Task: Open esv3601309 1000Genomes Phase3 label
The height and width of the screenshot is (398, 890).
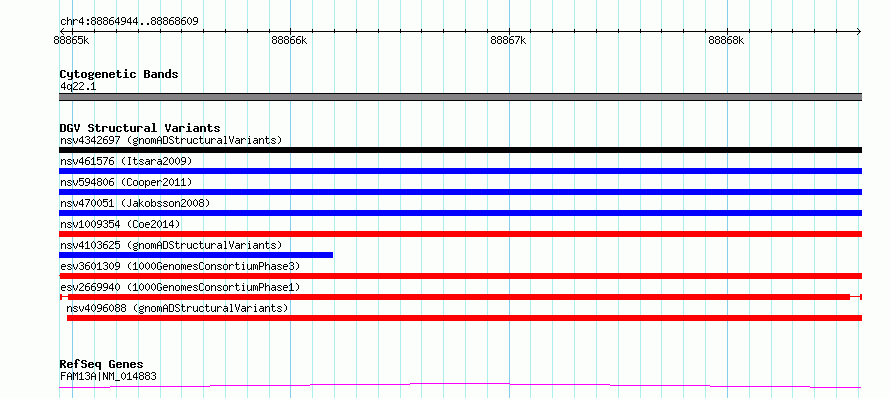Action: point(180,266)
